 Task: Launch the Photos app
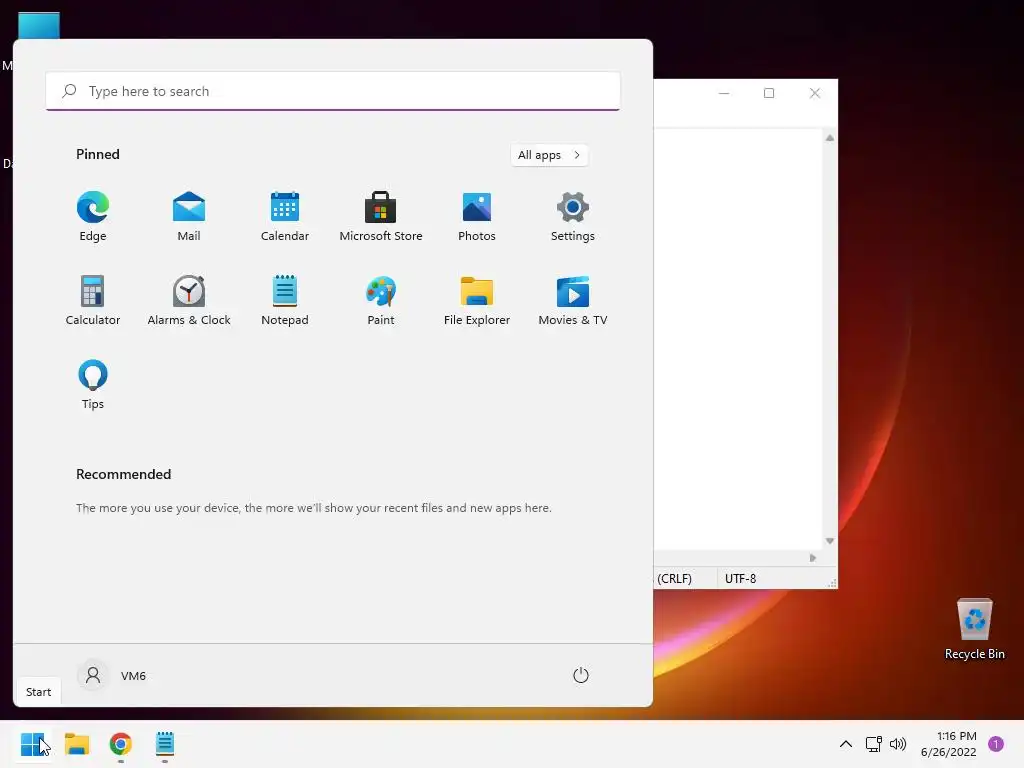click(x=477, y=217)
